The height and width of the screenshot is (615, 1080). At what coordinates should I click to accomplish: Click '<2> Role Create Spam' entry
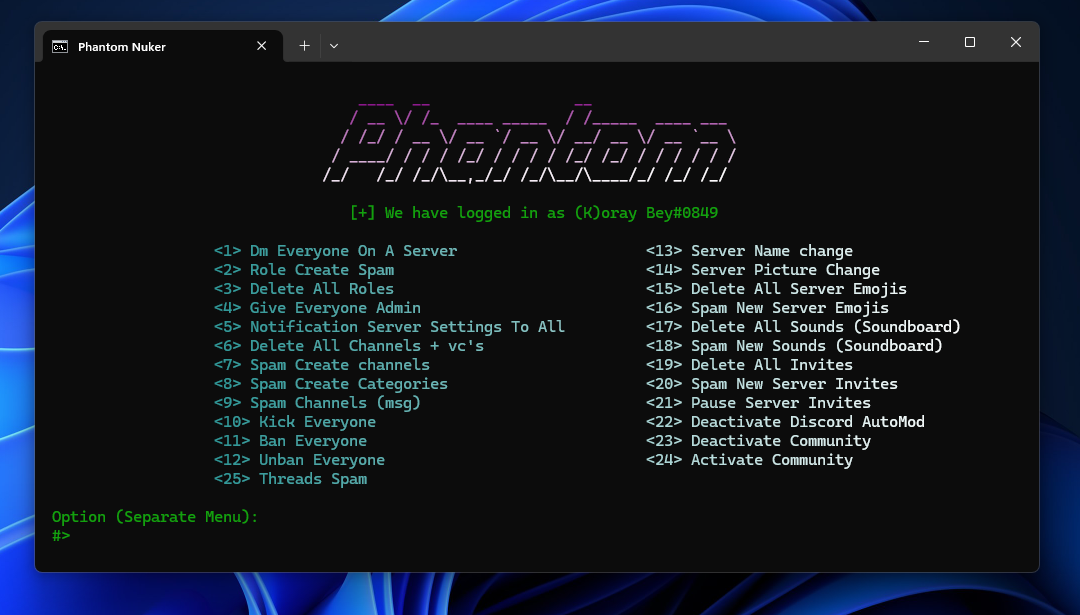304,270
